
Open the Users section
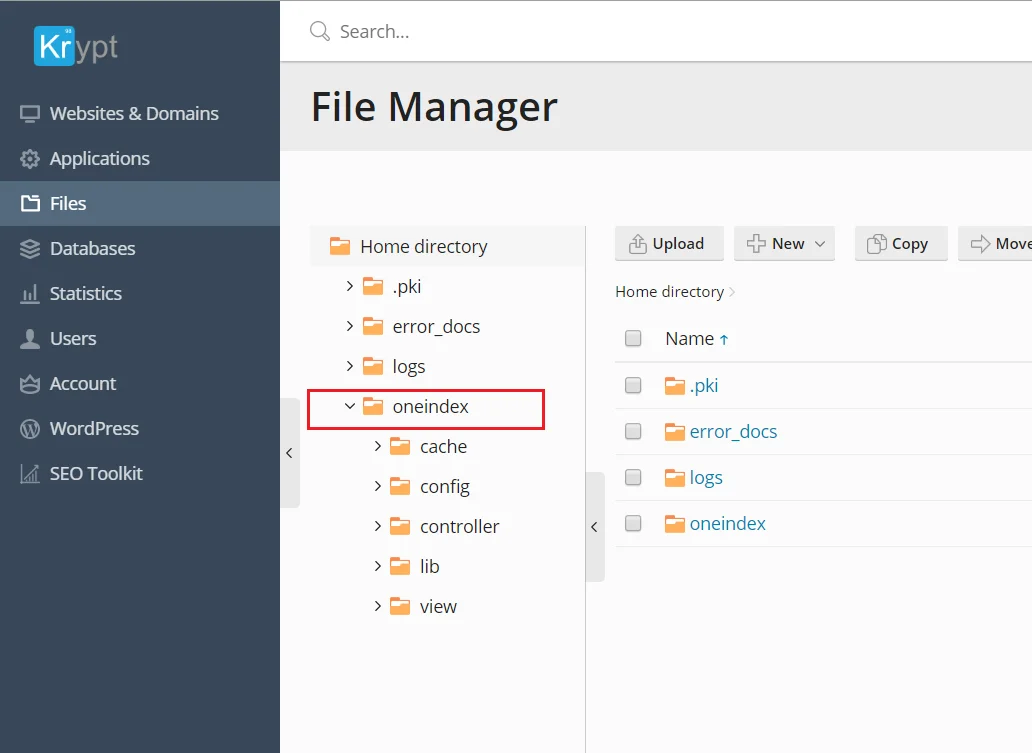[140, 338]
